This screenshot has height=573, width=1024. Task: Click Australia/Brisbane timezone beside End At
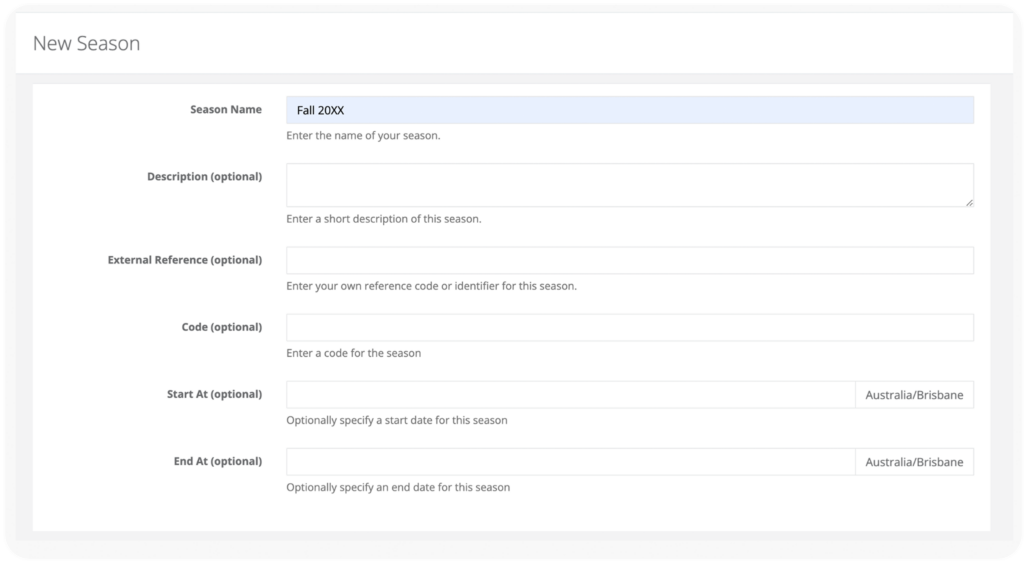coord(914,462)
